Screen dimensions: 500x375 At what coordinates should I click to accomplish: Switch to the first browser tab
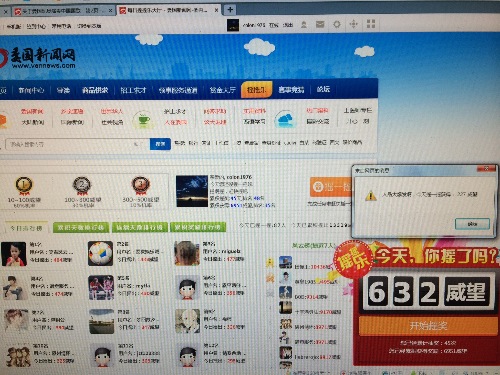coord(59,11)
